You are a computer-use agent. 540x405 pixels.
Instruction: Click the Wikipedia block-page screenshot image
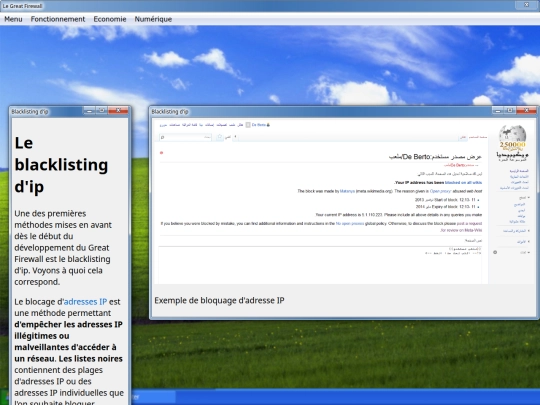[344, 201]
